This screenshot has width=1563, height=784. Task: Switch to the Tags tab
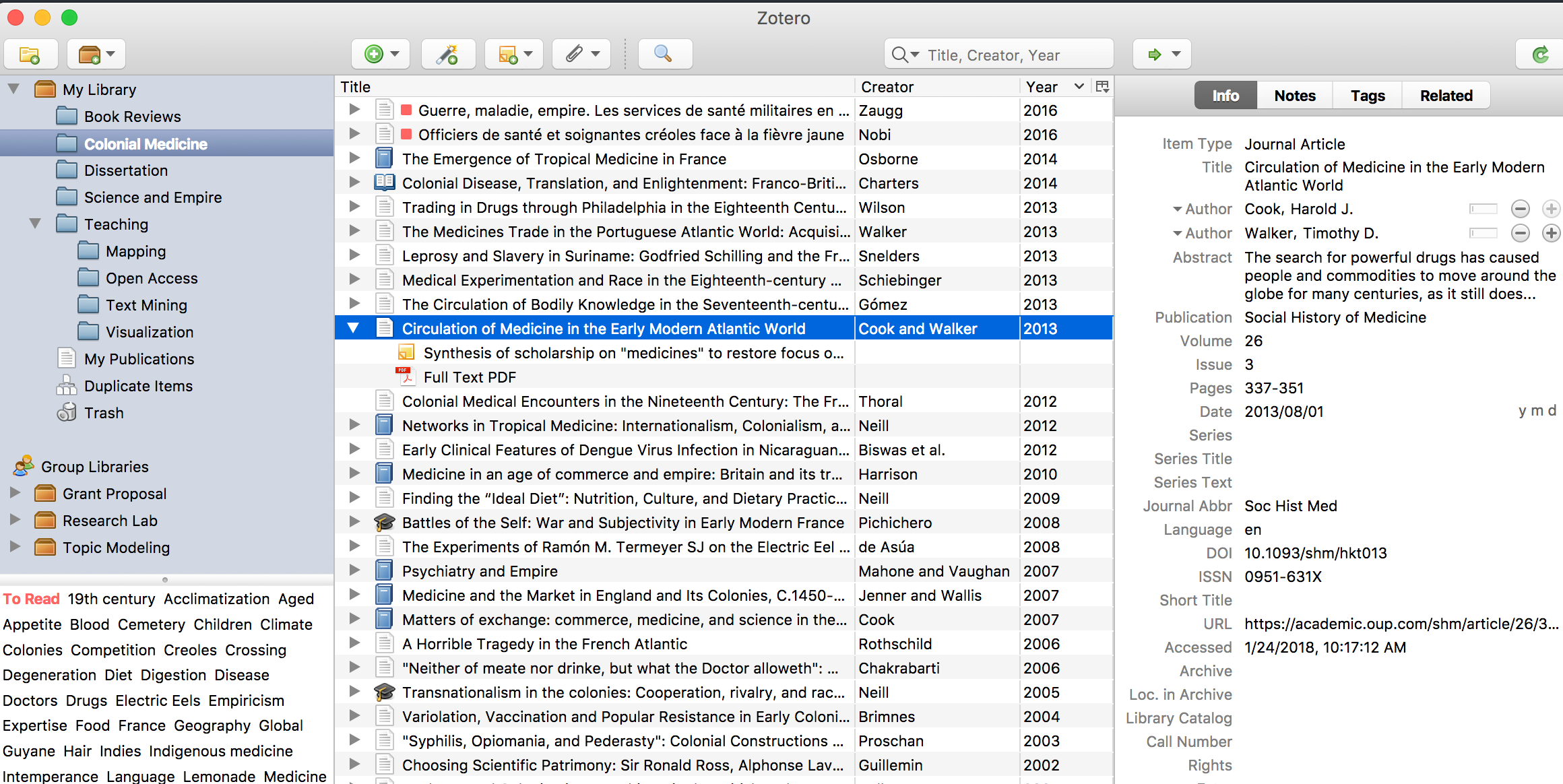(x=1368, y=96)
